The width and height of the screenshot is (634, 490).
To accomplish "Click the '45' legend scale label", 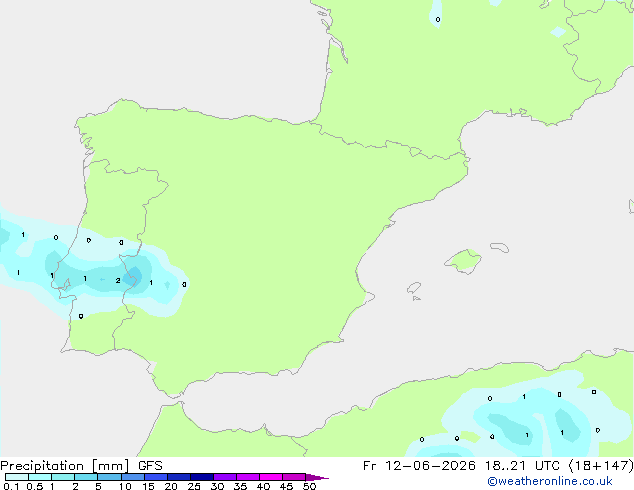I will tap(286, 486).
